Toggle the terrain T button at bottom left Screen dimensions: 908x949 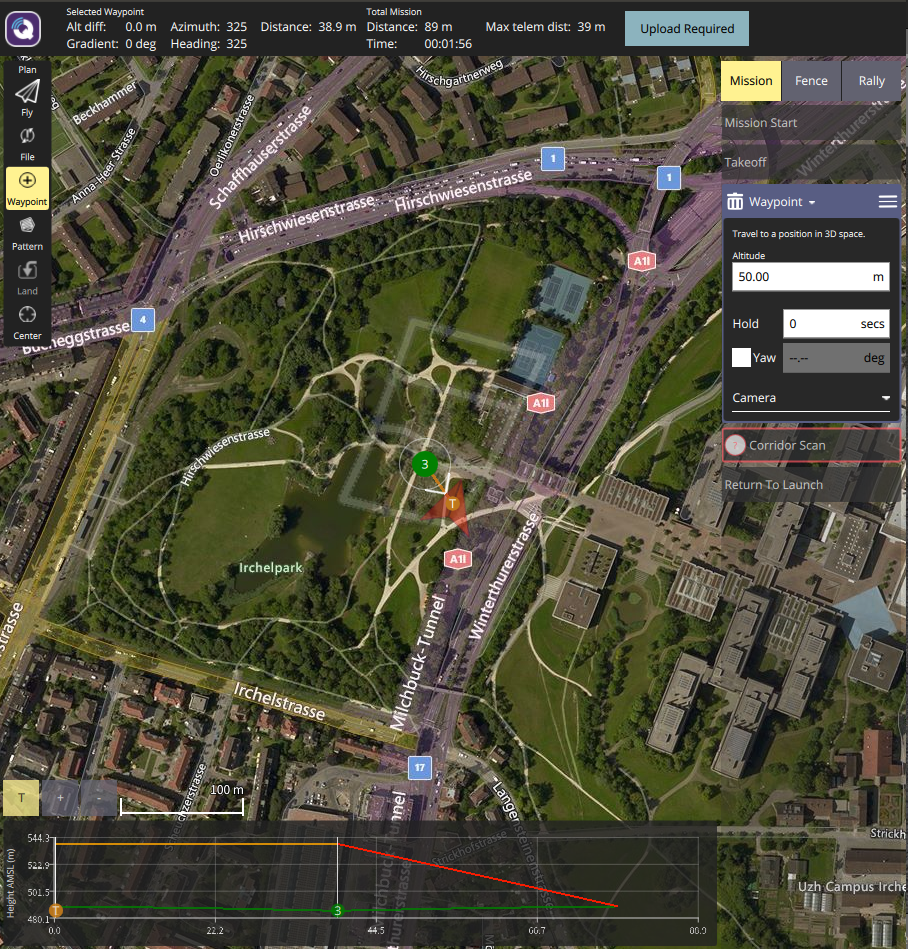(21, 798)
